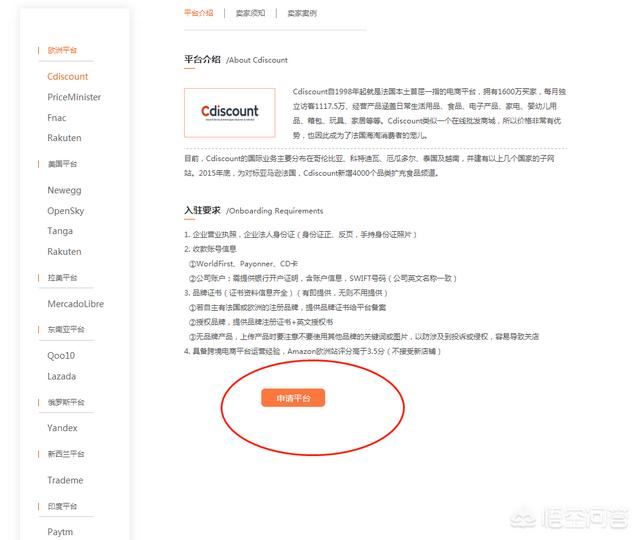Select Yandex in the sidebar
The width and height of the screenshot is (640, 540).
coord(62,428)
